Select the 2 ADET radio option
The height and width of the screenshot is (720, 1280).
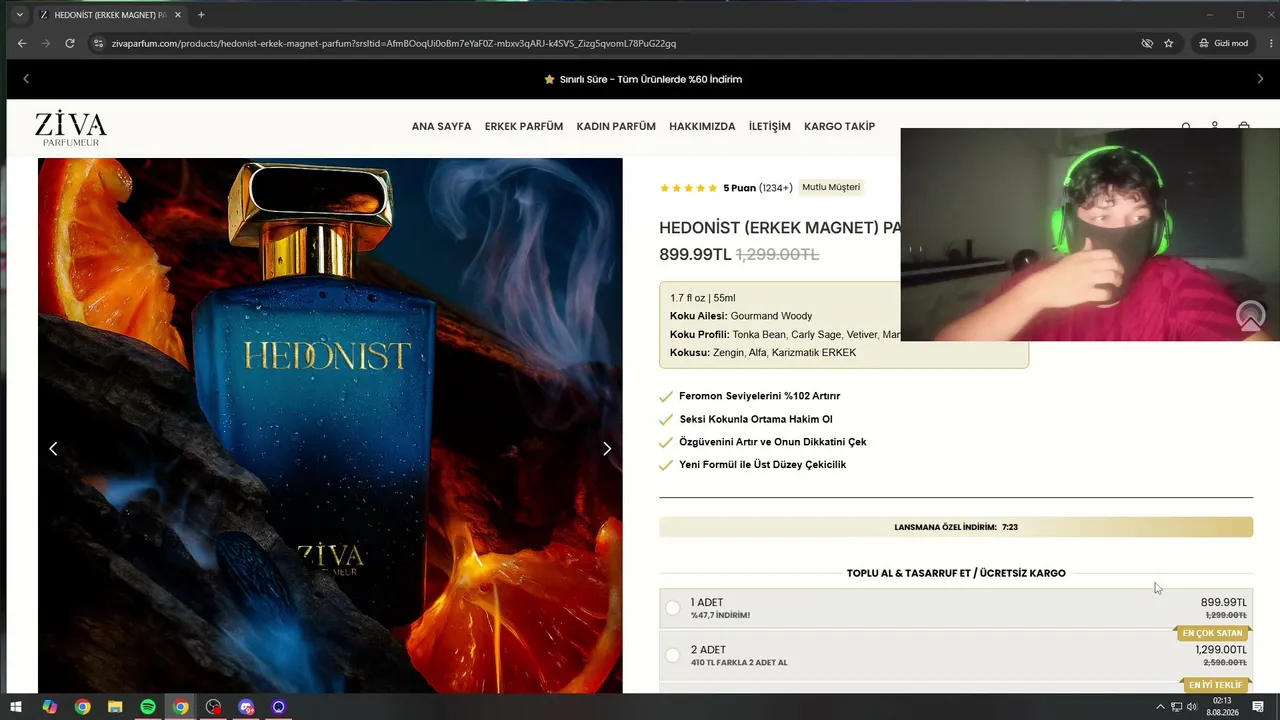point(673,655)
